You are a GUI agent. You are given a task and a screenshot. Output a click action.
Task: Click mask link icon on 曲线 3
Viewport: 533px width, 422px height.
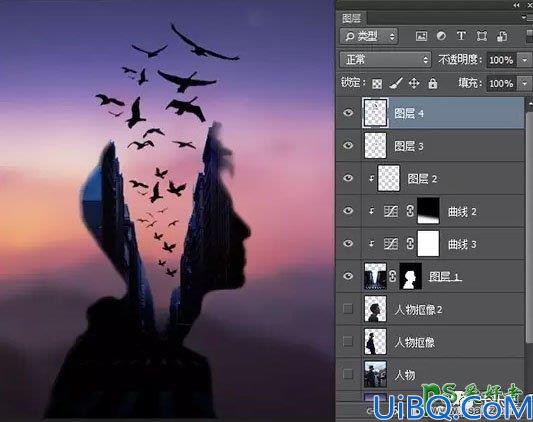point(410,244)
